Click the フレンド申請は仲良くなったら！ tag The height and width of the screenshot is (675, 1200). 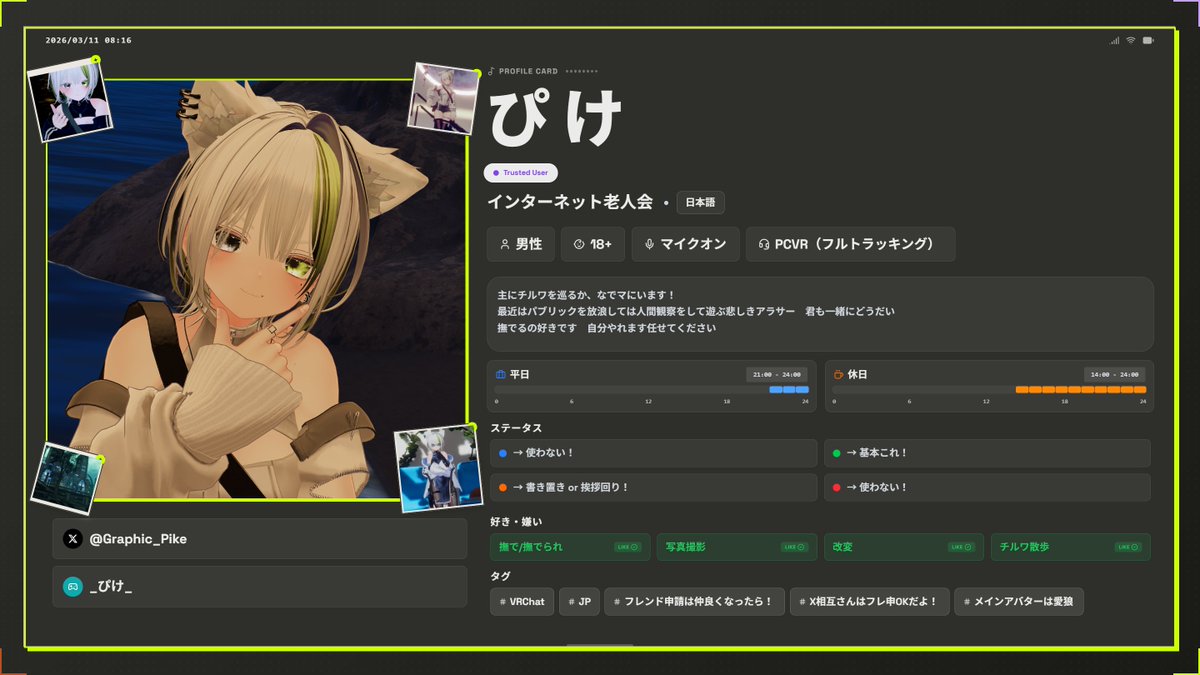point(694,602)
